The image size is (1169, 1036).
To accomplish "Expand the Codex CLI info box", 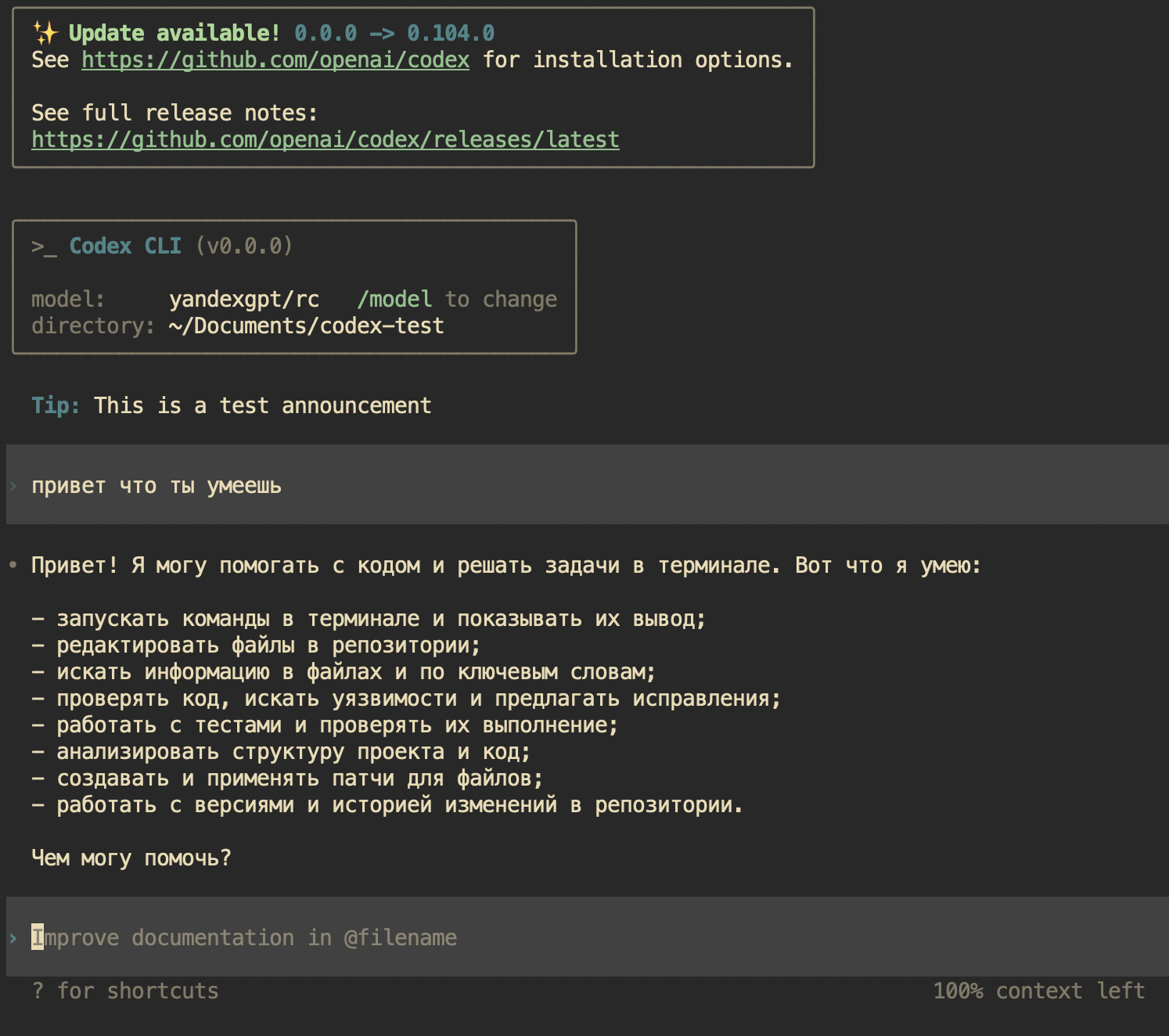I will (x=293, y=286).
